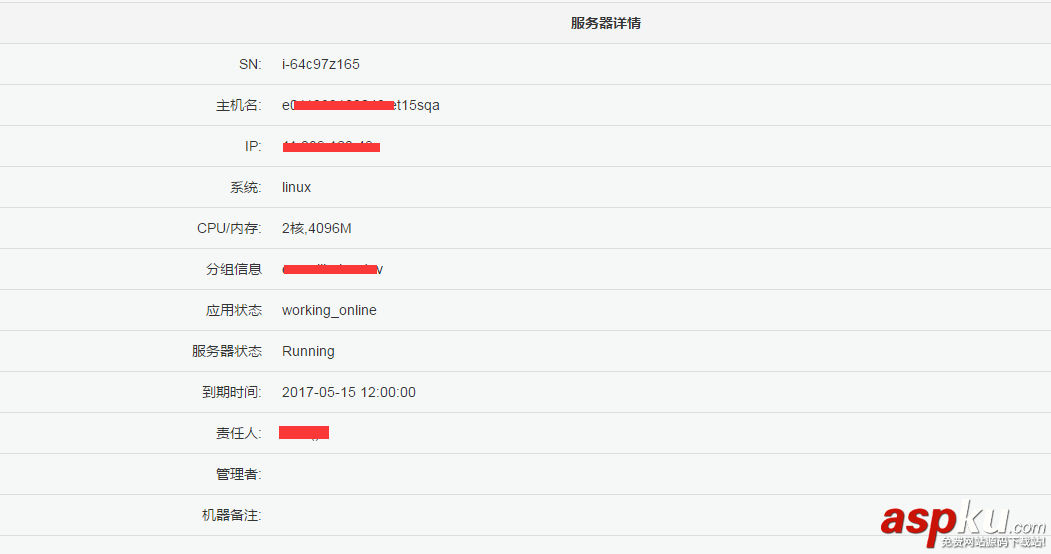This screenshot has width=1051, height=554.
Task: Select the working_online status text
Action: (329, 310)
